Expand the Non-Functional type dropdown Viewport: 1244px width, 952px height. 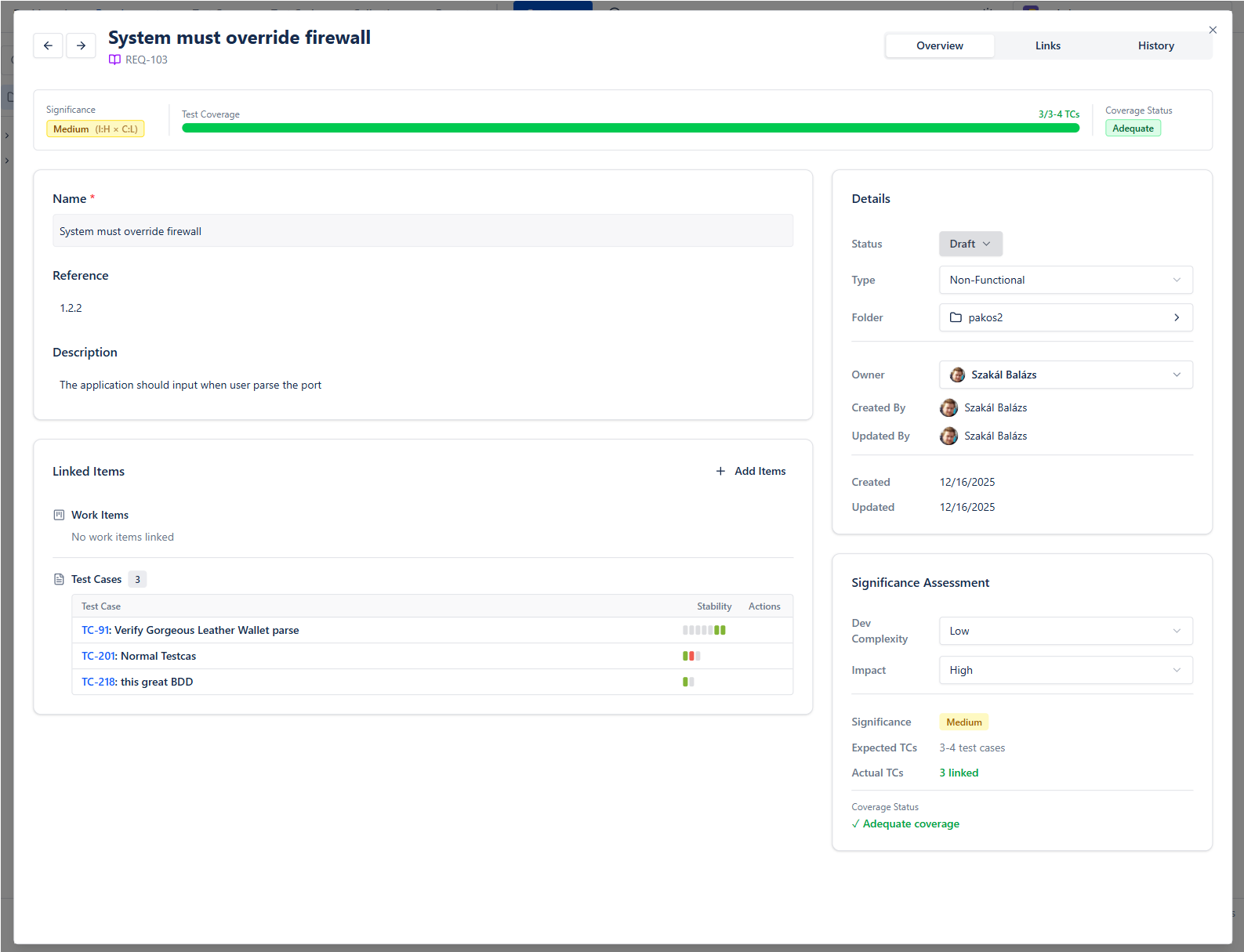(1065, 280)
